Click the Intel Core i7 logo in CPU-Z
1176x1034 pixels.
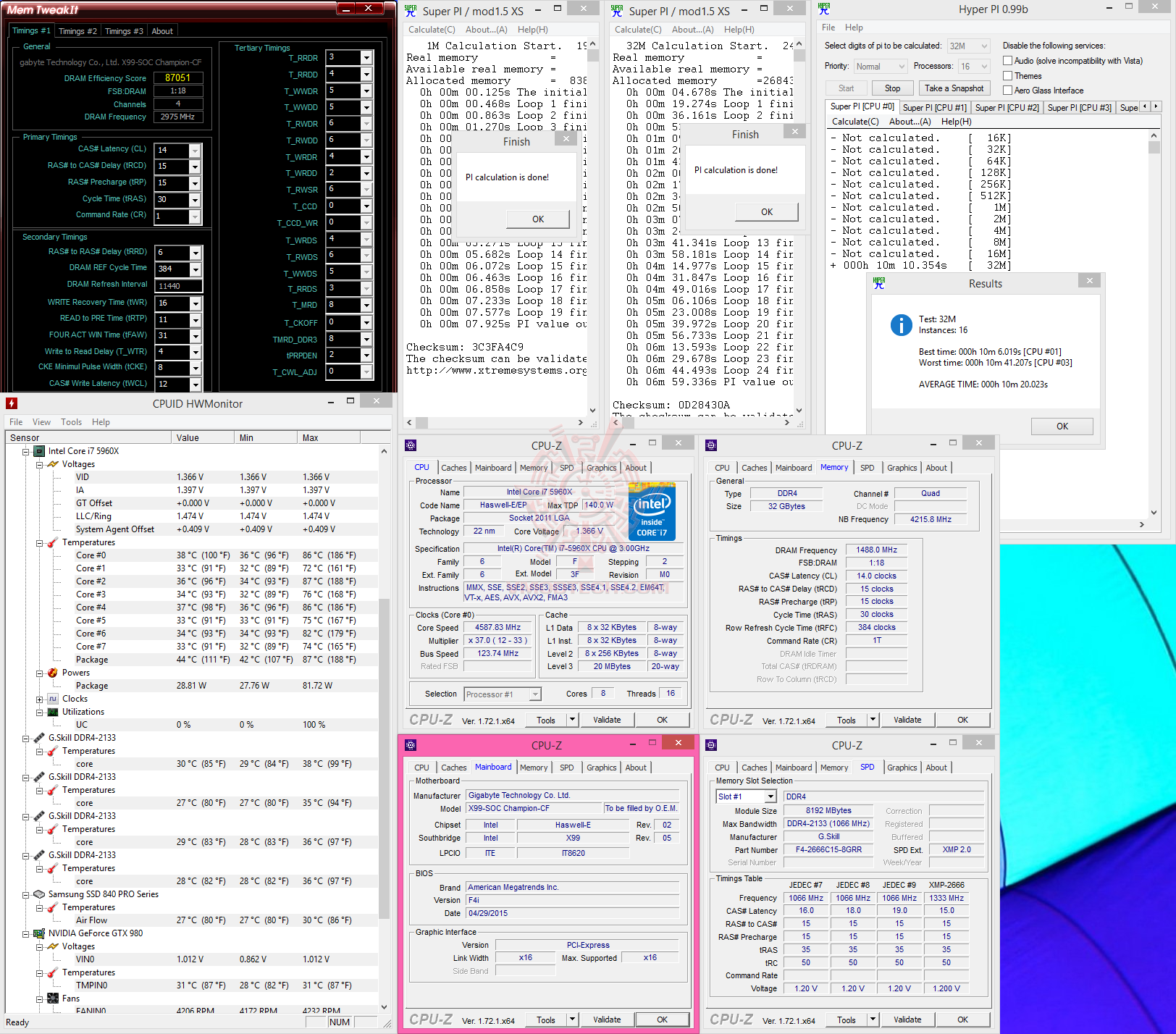click(x=652, y=512)
